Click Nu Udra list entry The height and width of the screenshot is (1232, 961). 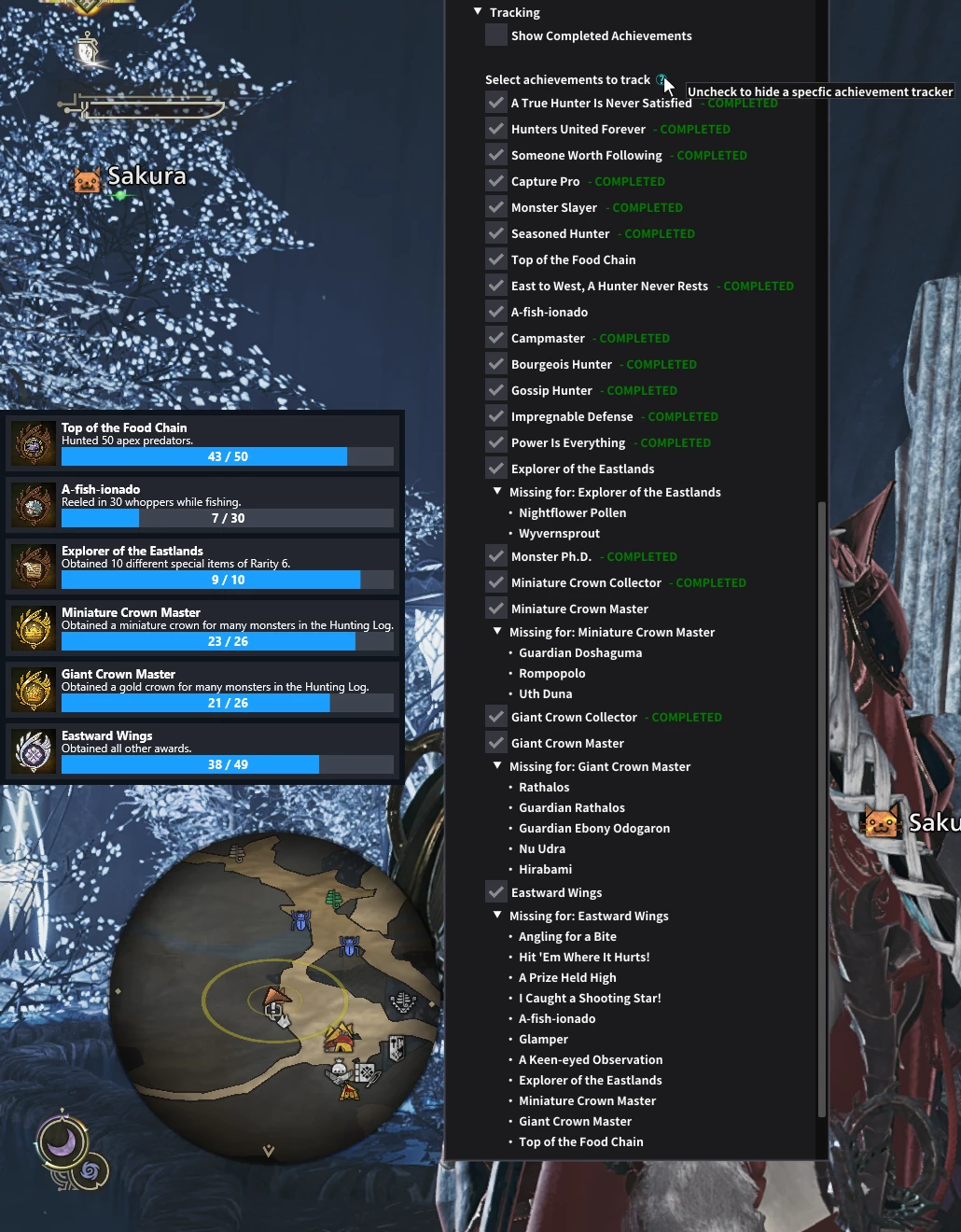click(542, 848)
